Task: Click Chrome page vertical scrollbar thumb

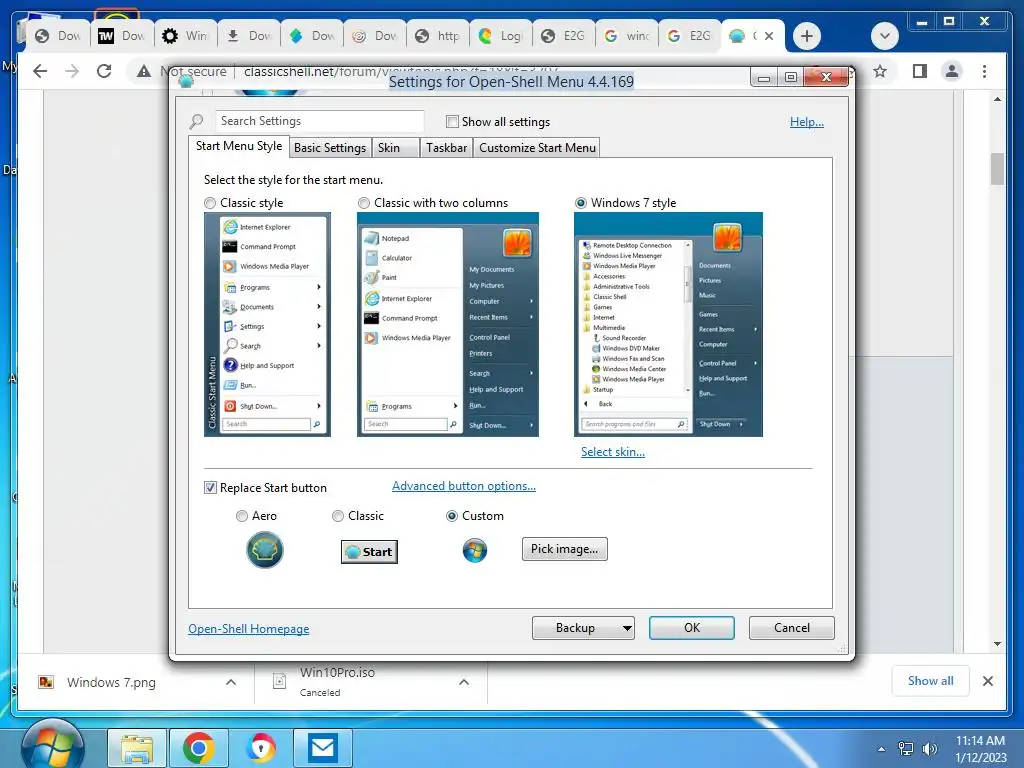Action: pos(997,168)
